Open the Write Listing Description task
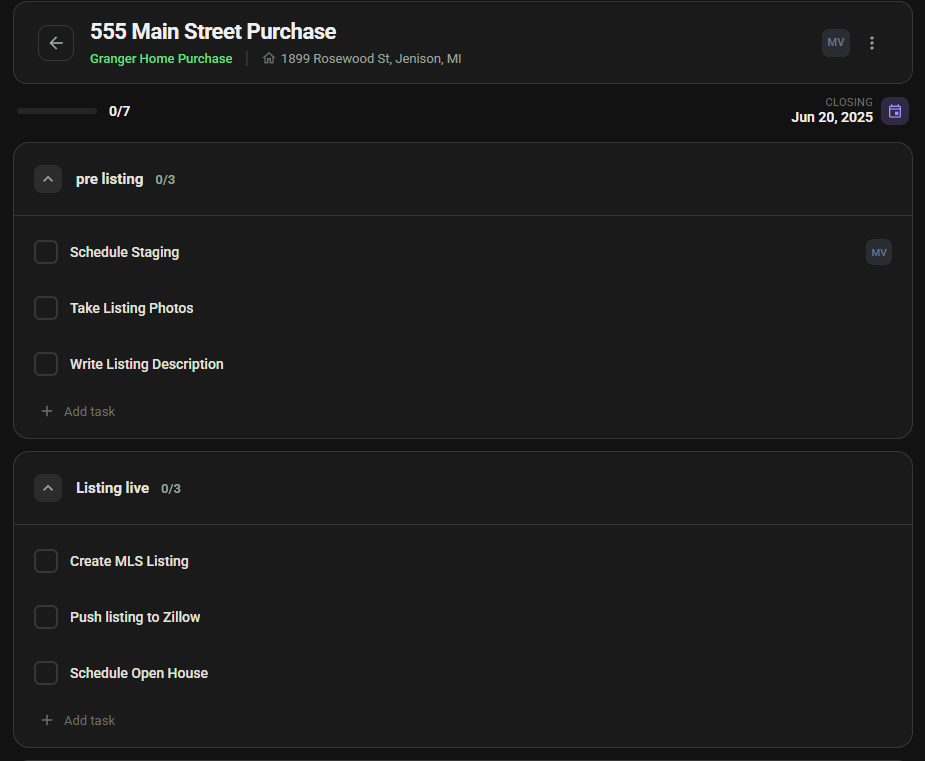The height and width of the screenshot is (761, 925). [146, 364]
